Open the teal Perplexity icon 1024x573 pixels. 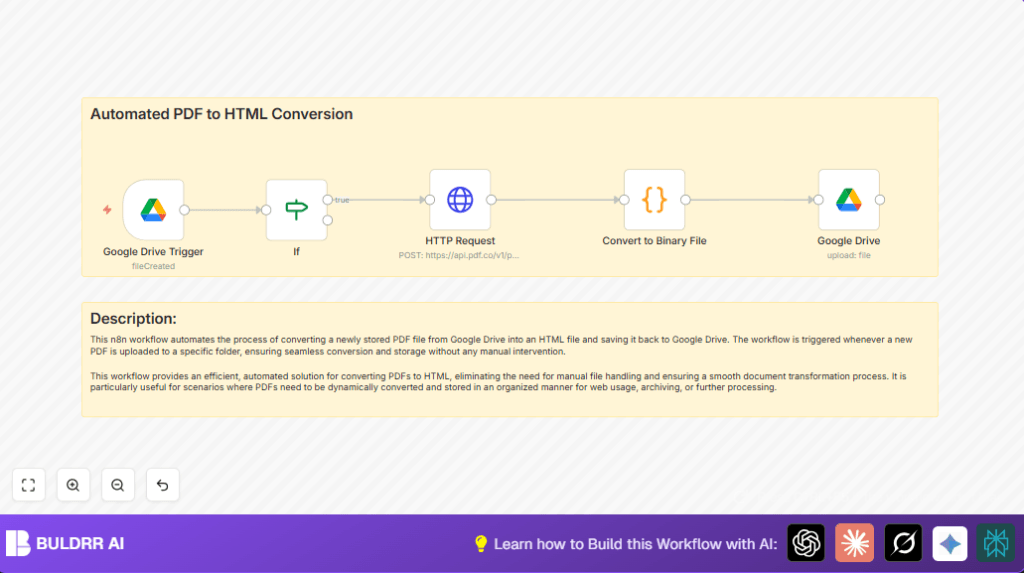pyautogui.click(x=996, y=543)
